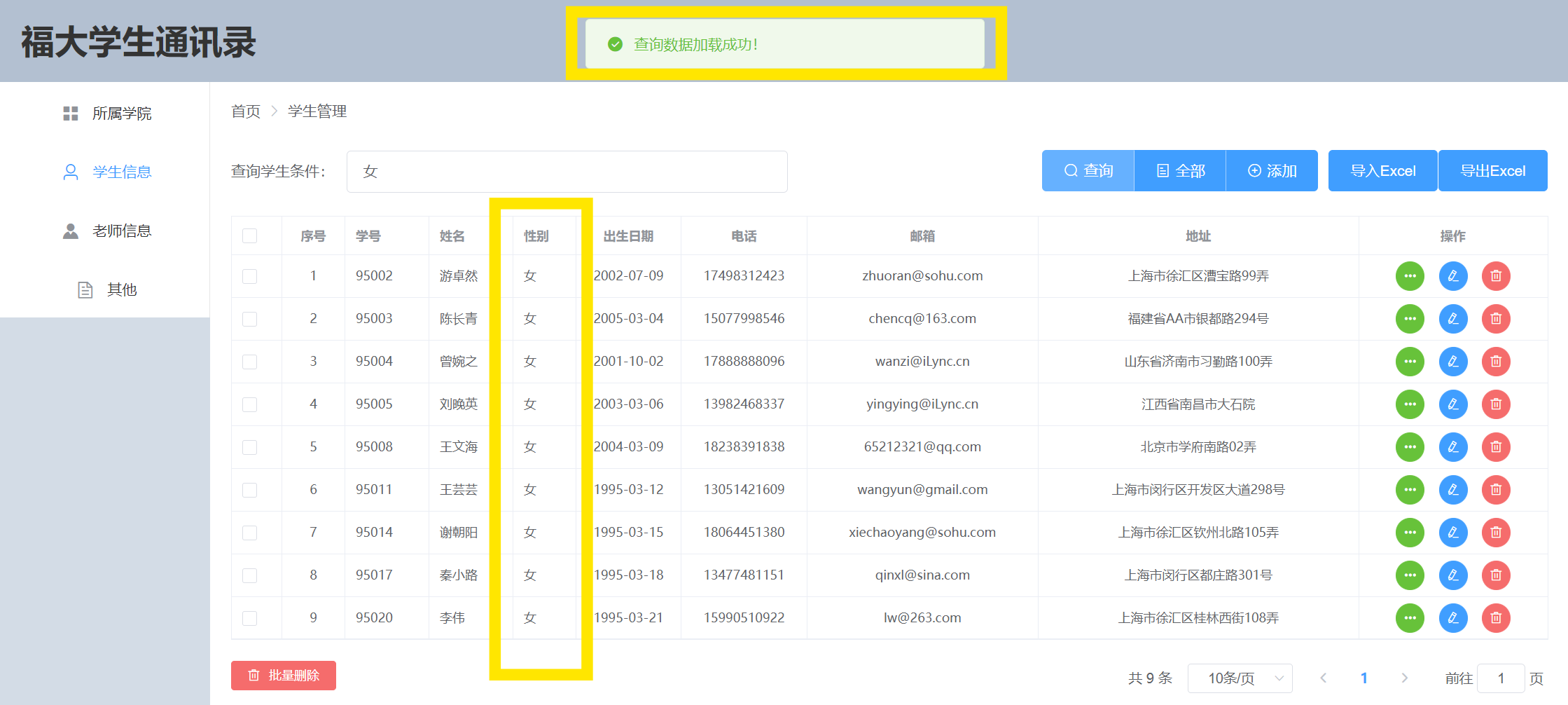Open the 10条/页 page size dropdown

click(x=1240, y=678)
